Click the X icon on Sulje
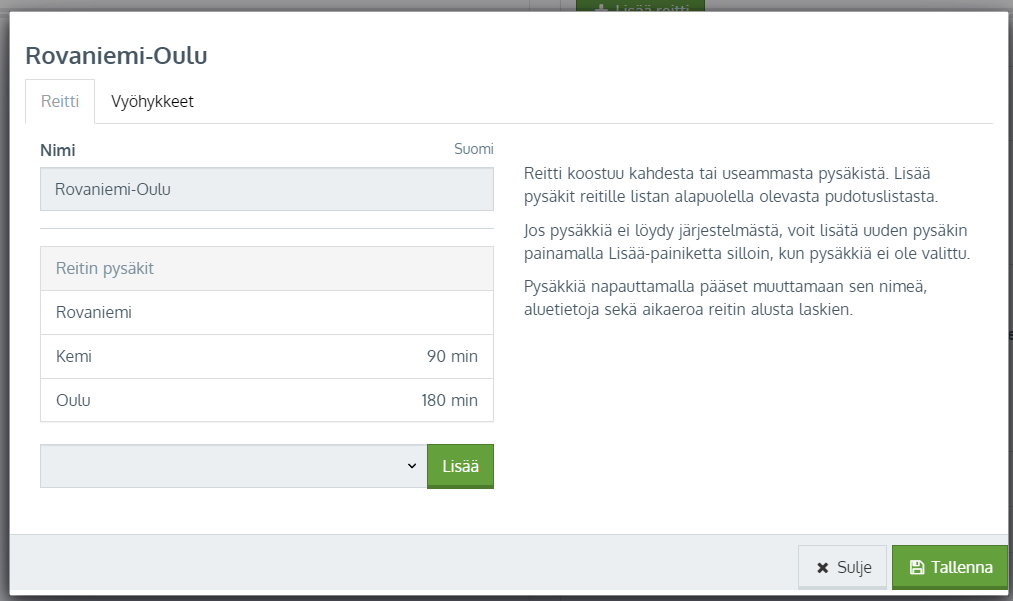 [822, 567]
